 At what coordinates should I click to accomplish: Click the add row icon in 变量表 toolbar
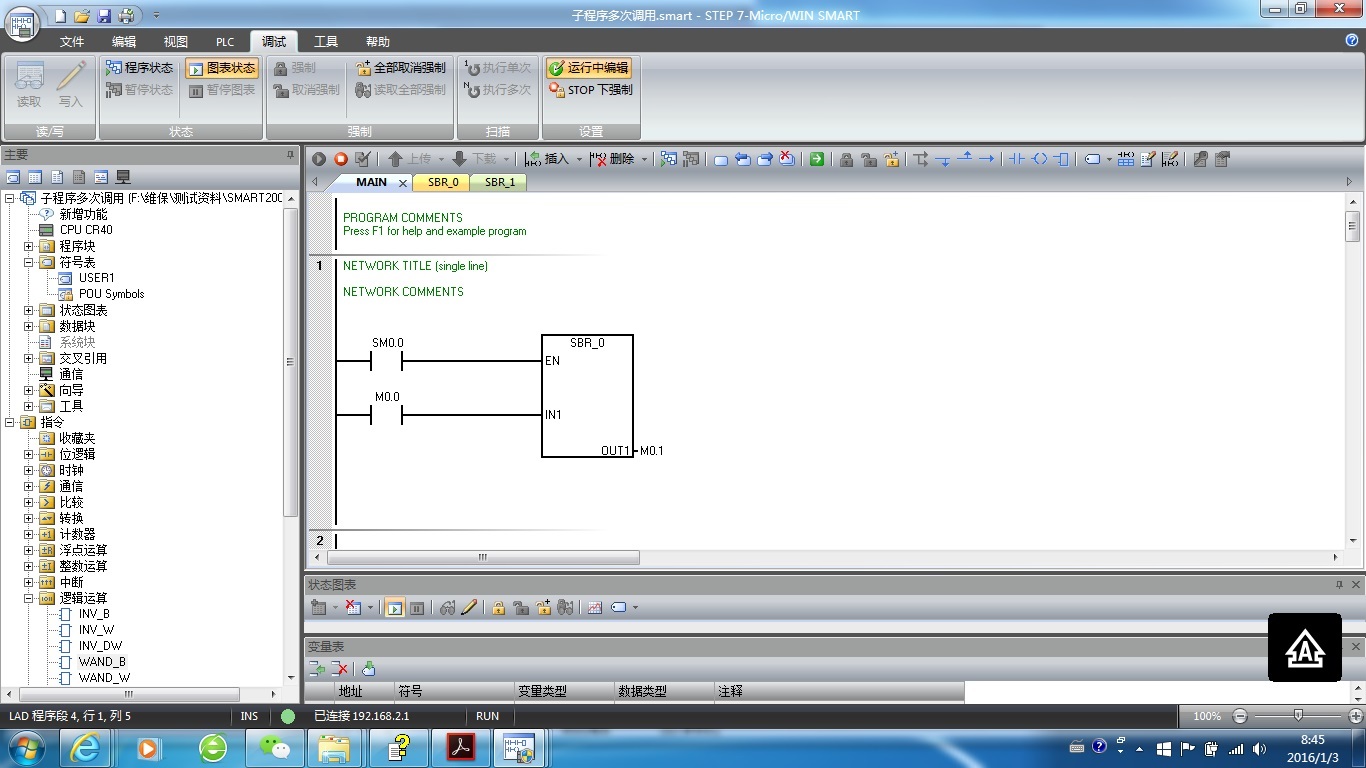pos(317,669)
